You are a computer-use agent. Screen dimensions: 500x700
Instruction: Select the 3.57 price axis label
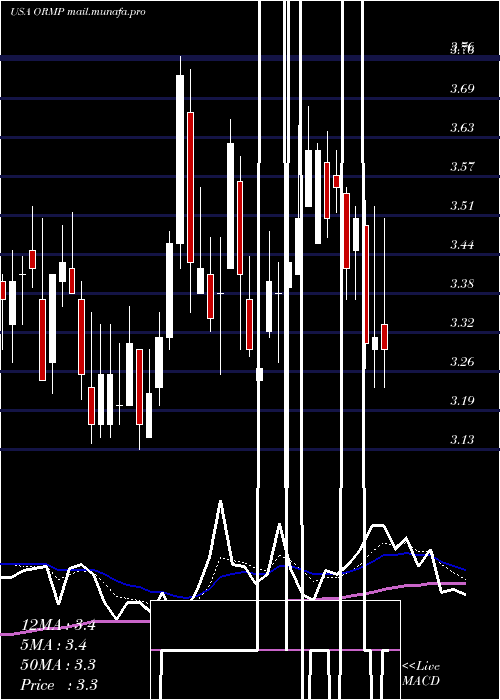462,167
